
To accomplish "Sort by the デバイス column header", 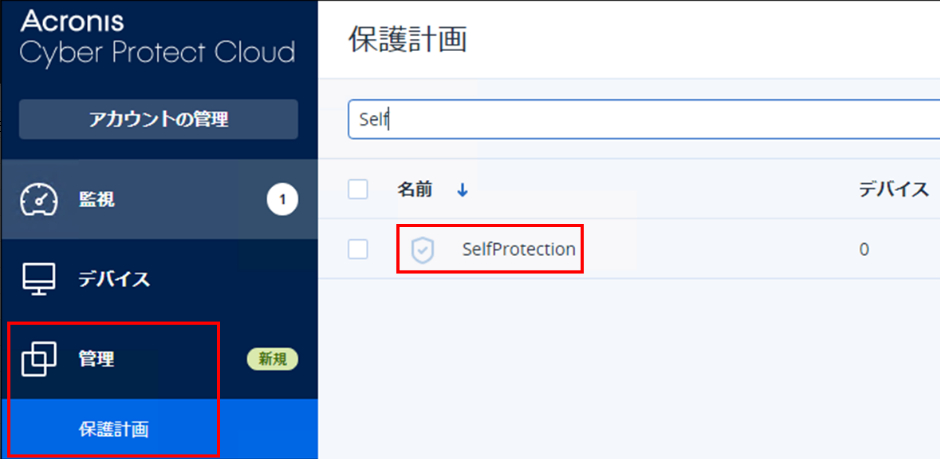I will coord(894,189).
